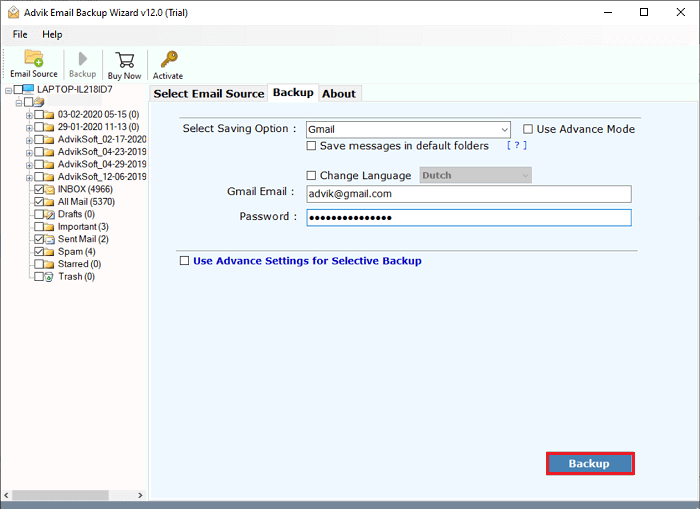Switch to Select Email Source tab
The image size is (700, 509).
click(209, 94)
